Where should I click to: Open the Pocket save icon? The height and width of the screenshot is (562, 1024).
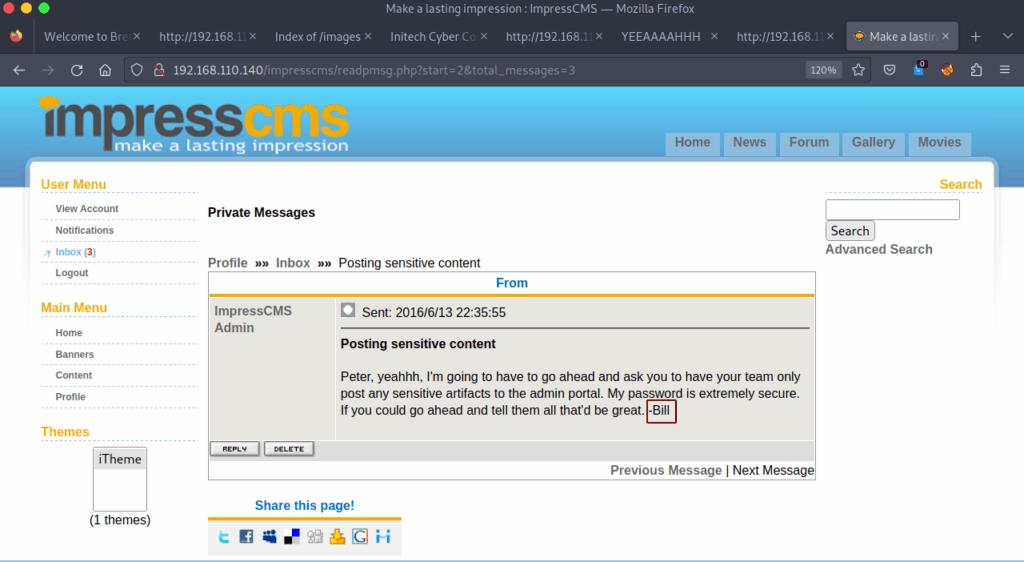click(889, 70)
